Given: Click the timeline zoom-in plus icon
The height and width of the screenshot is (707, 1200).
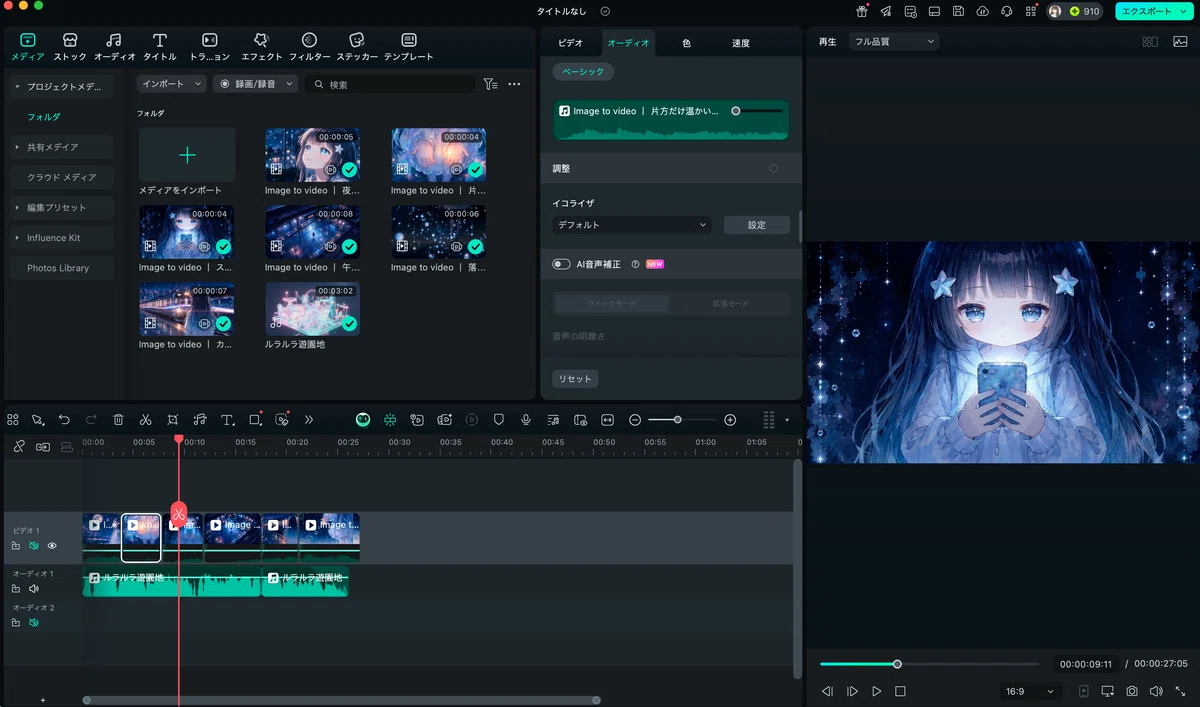Looking at the screenshot, I should [x=730, y=420].
